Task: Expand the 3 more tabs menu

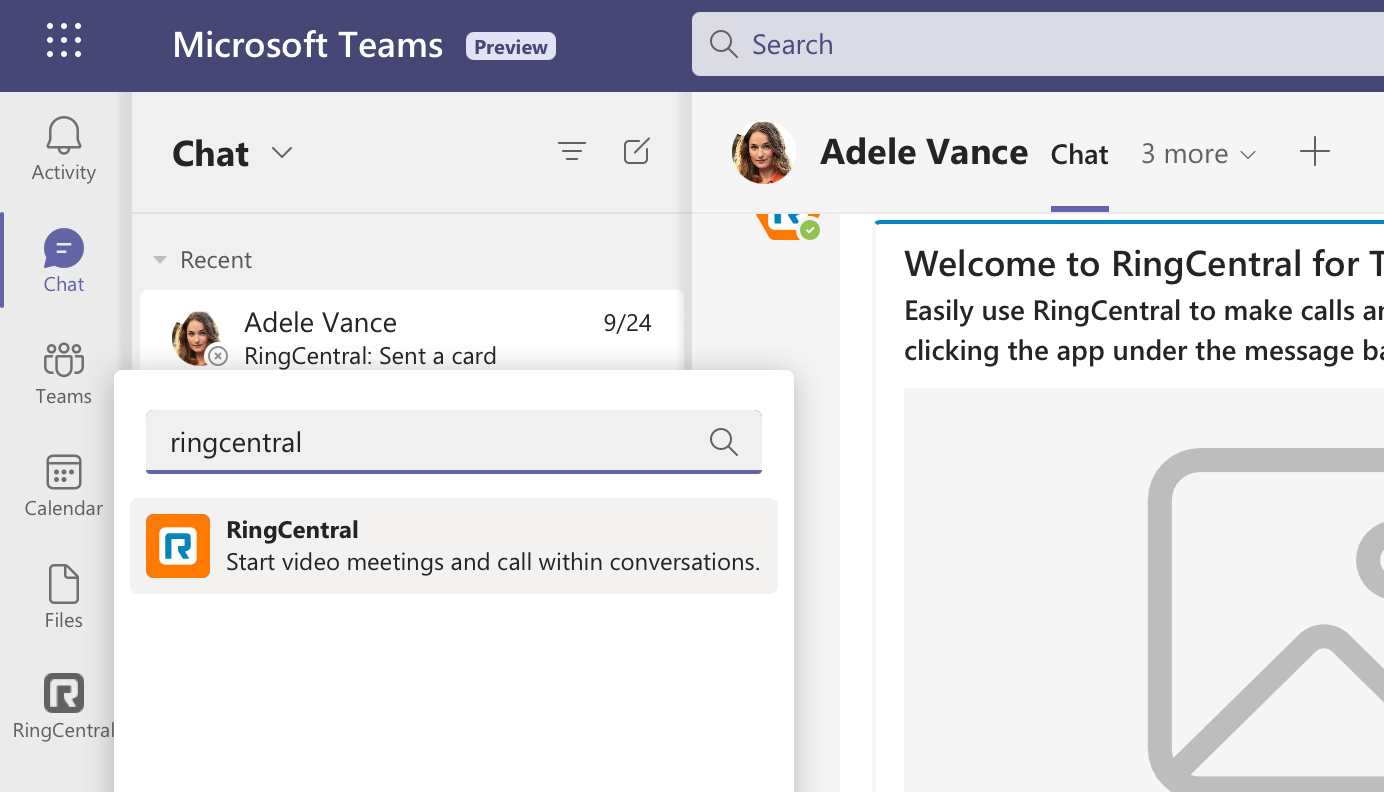Action: tap(1198, 154)
